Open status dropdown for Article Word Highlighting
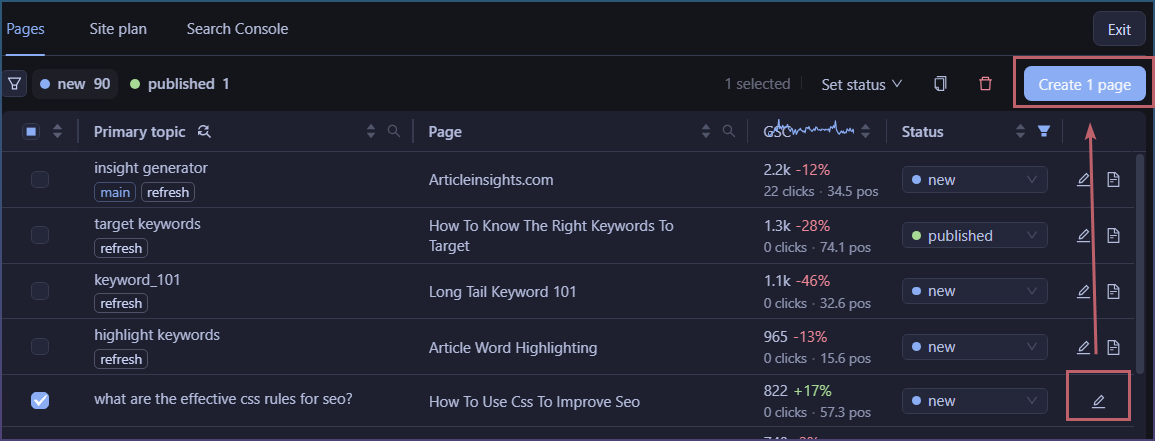 (x=975, y=347)
